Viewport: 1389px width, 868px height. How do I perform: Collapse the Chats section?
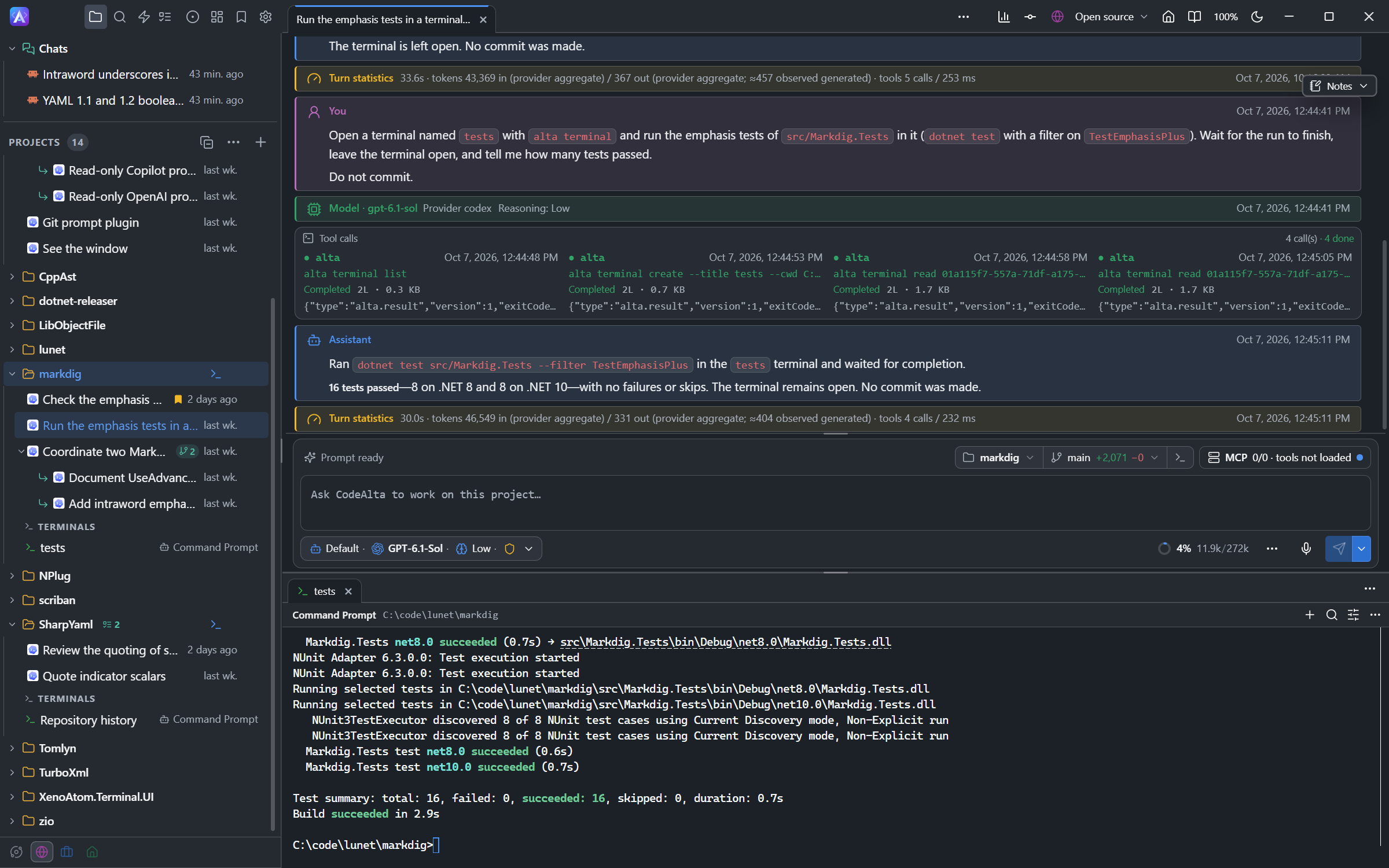tap(12, 49)
